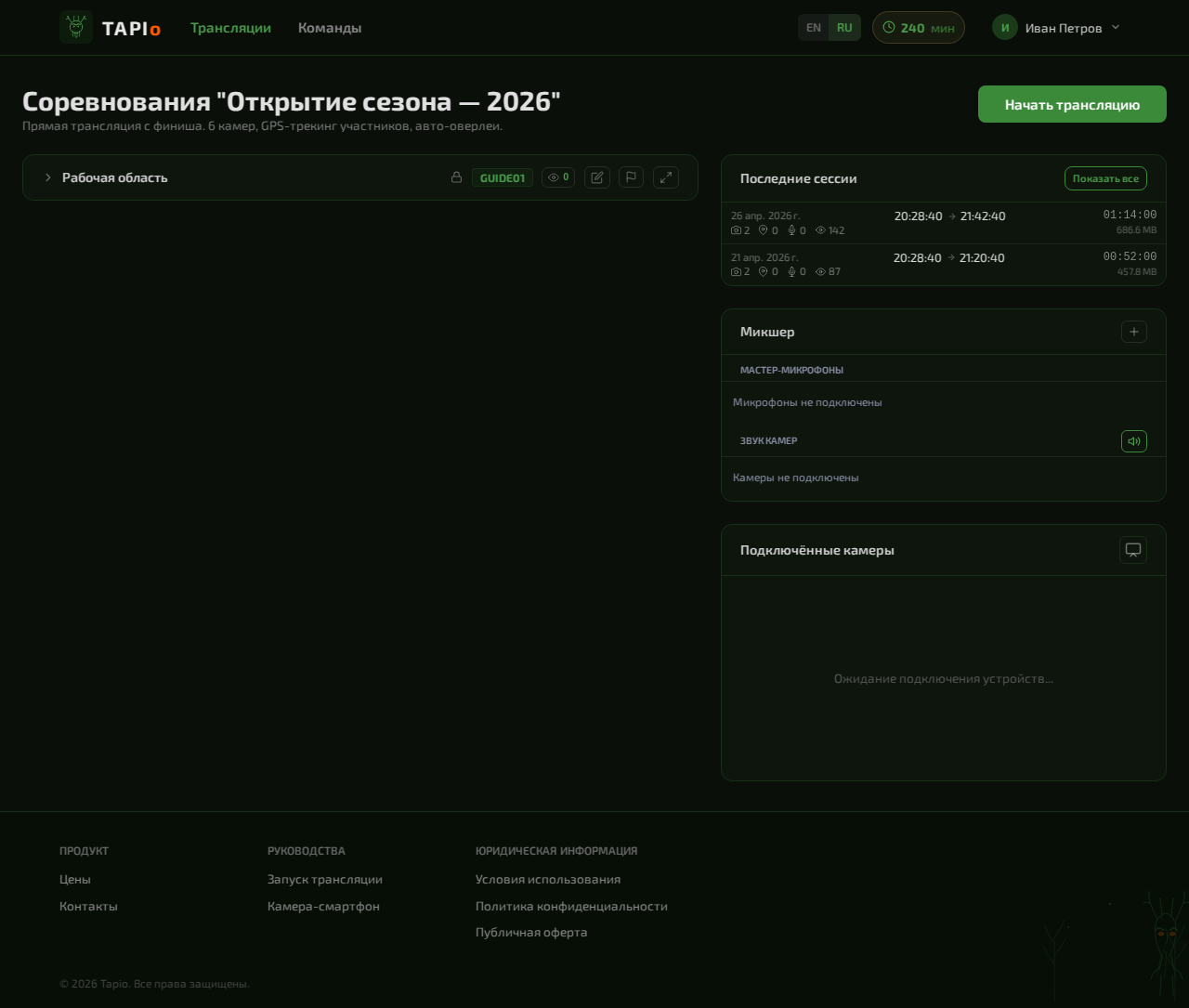Toggle camera sound speaker button in Звук камер

(x=1134, y=441)
